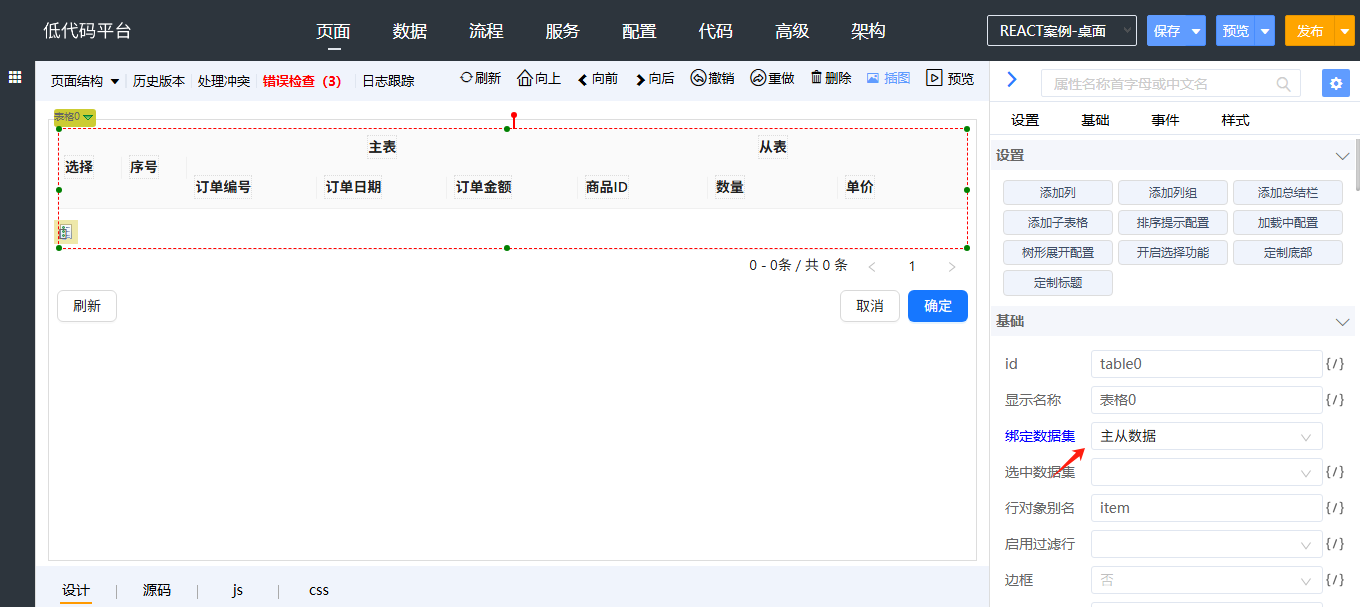Viewport: 1360px width, 607px height.
Task: Open the 插图 illustration tool
Action: point(888,78)
